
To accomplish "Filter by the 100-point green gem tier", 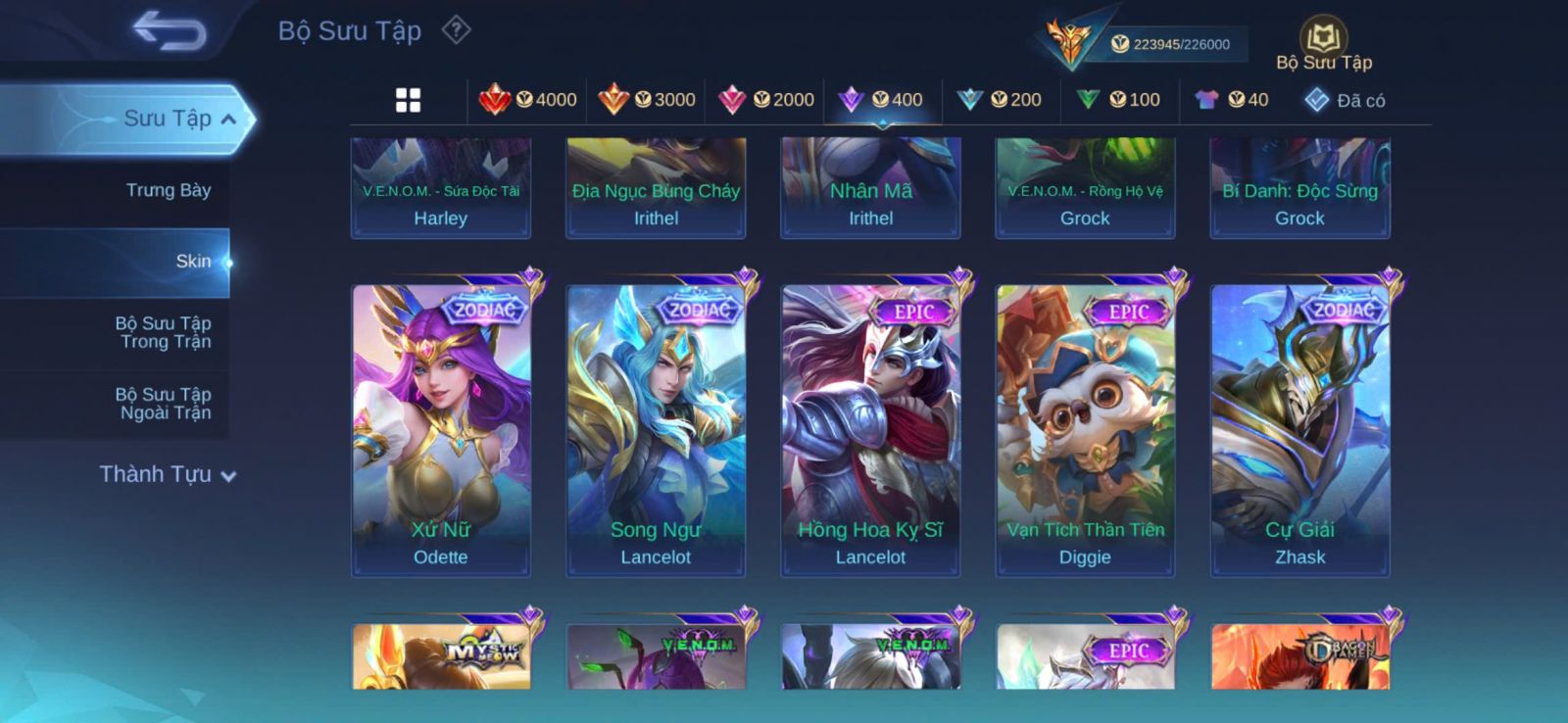I will coord(1118,100).
